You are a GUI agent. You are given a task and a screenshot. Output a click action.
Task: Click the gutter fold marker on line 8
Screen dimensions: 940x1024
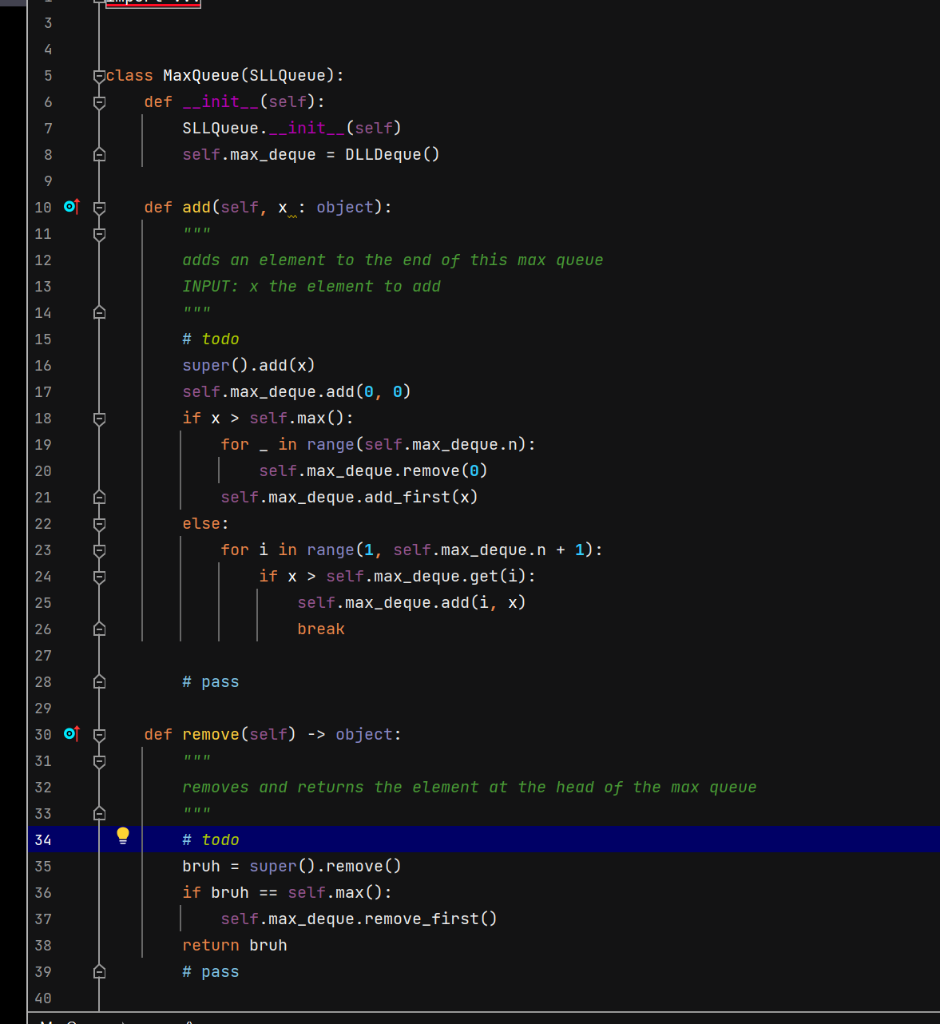coord(98,154)
